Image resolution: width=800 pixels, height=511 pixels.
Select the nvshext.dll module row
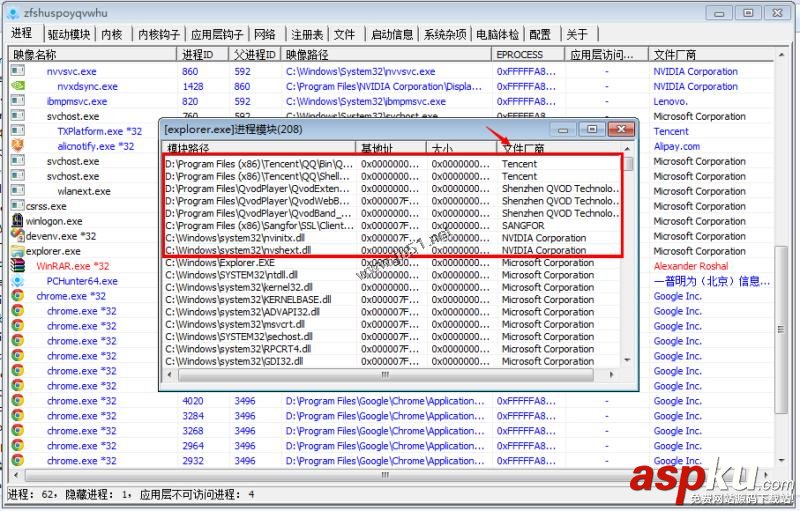click(x=392, y=250)
